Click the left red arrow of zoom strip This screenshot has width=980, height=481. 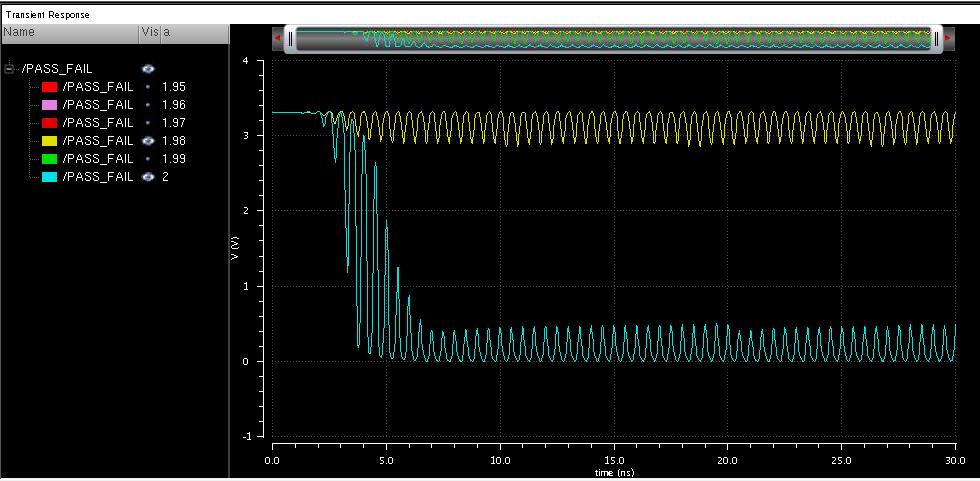click(x=278, y=39)
